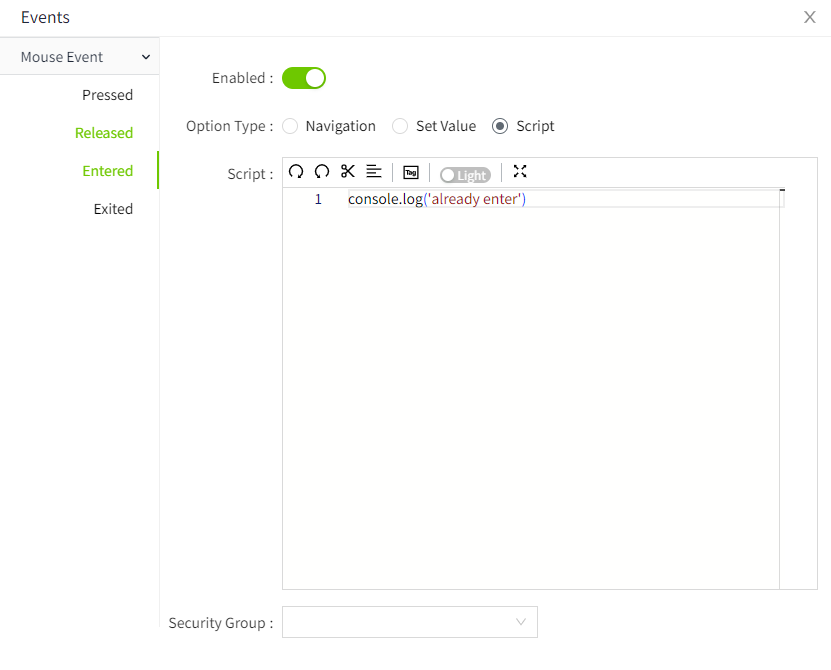This screenshot has height=670, width=831.
Task: Close the Events dialog
Action: click(810, 17)
